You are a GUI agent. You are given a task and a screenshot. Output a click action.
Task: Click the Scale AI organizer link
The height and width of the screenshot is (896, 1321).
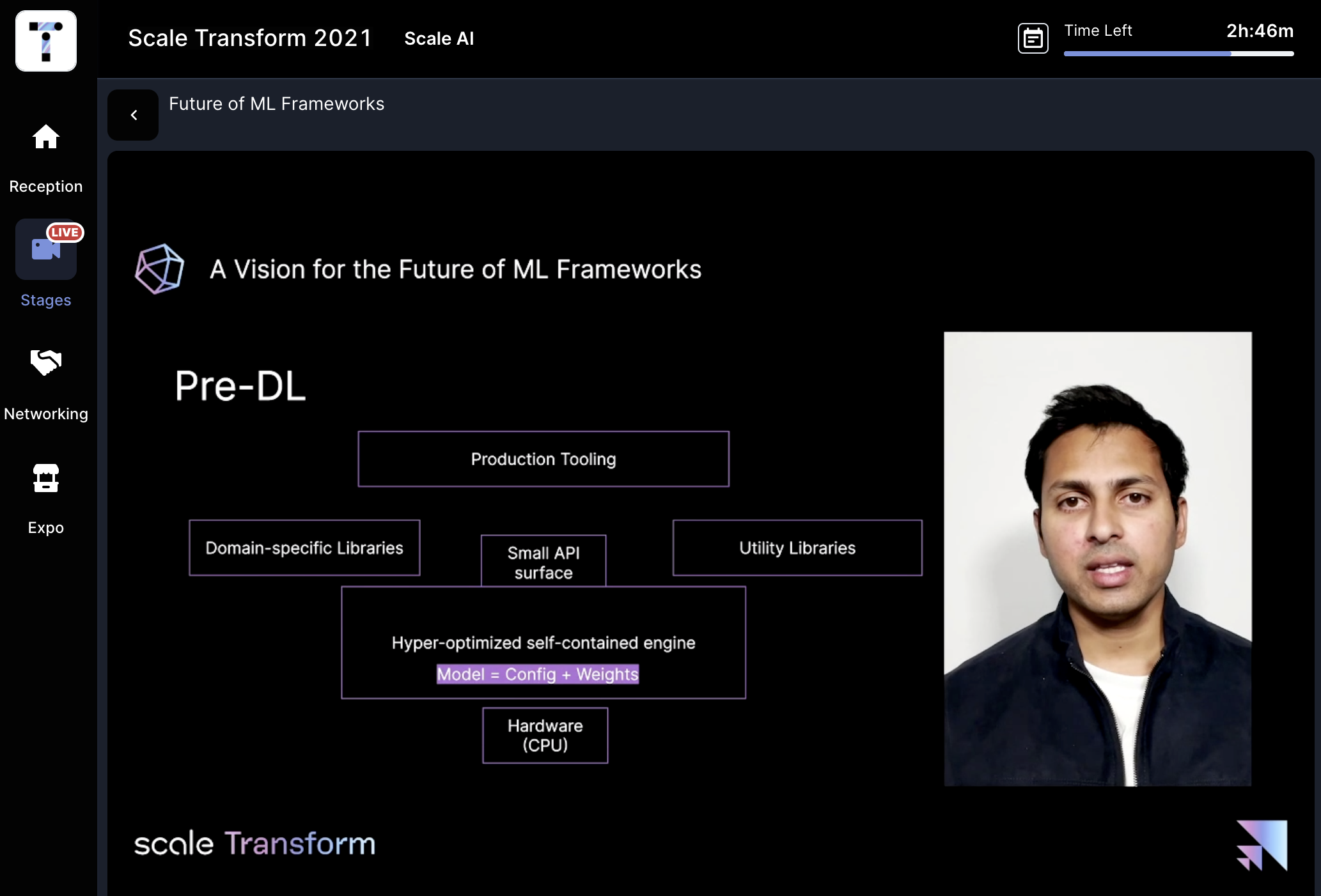pyautogui.click(x=439, y=38)
